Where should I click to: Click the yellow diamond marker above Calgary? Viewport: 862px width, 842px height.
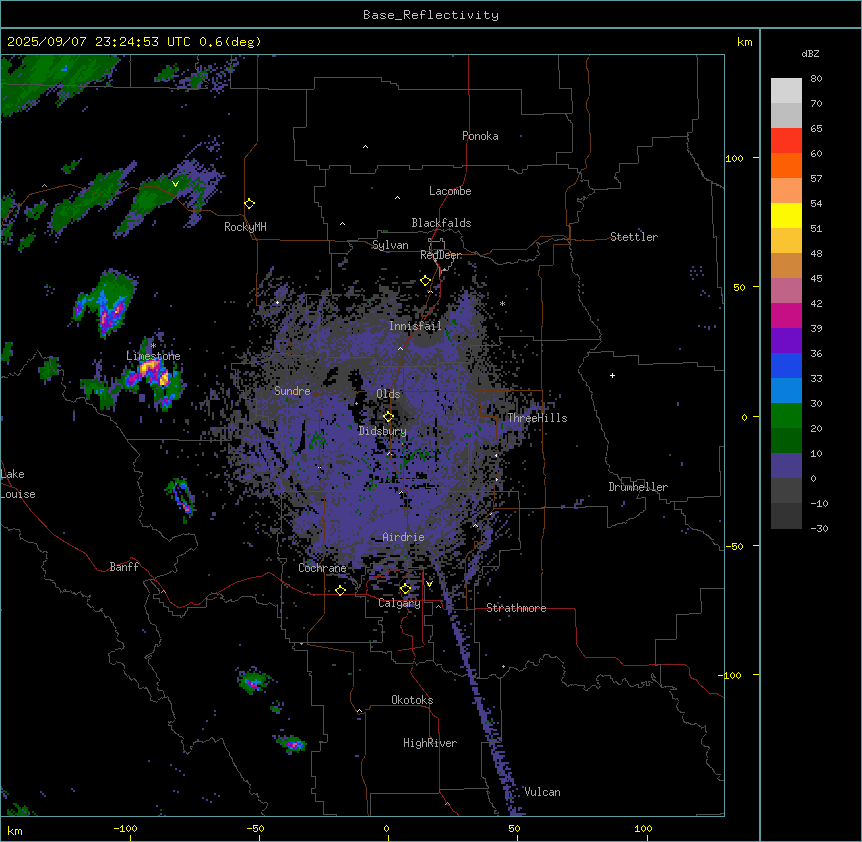[405, 589]
